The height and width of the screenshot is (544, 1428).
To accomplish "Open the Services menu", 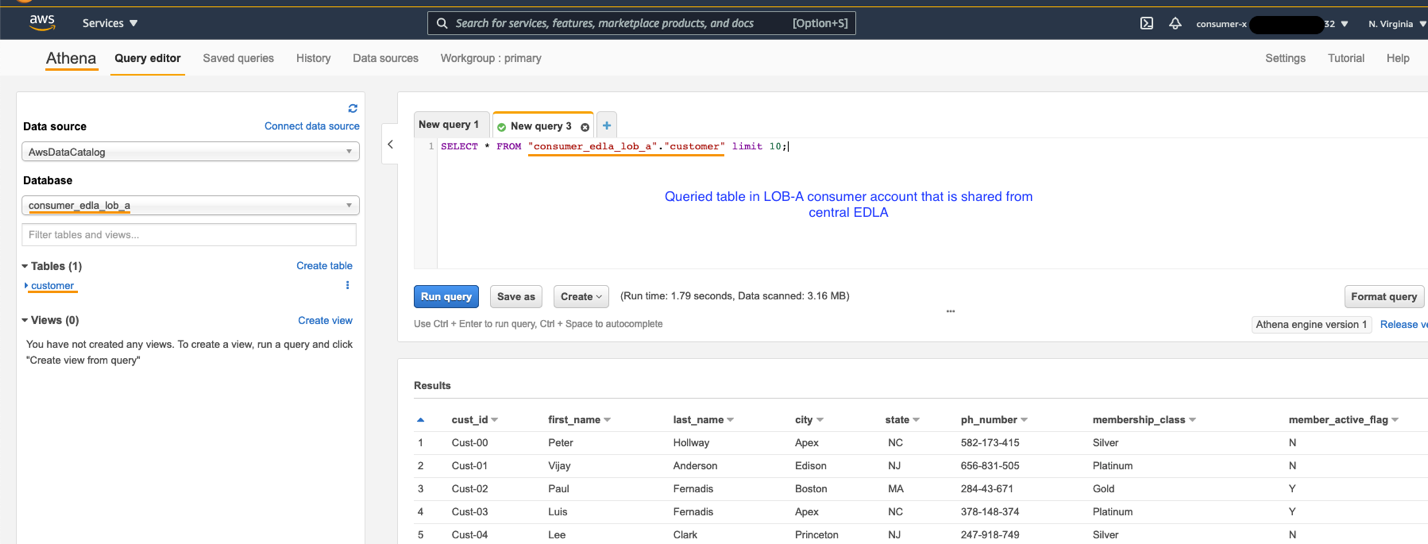I will [110, 23].
